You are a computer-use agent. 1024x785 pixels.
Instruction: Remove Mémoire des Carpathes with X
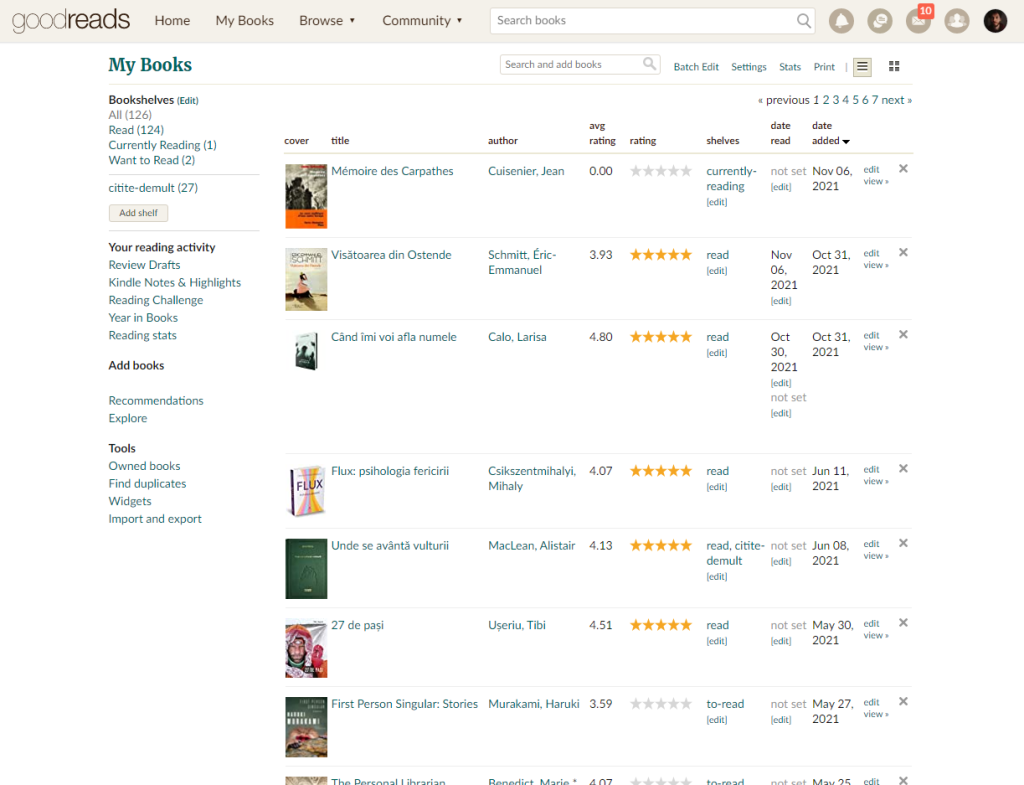(x=903, y=168)
